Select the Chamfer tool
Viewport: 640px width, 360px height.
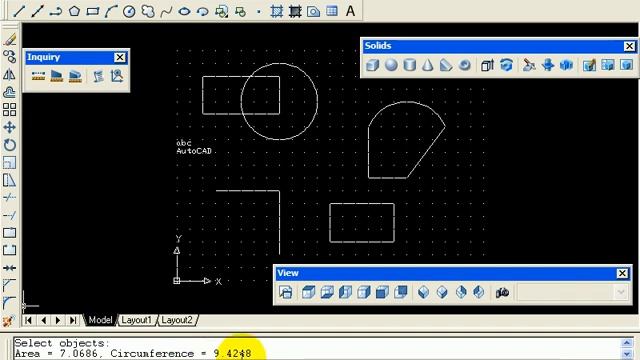click(9, 285)
